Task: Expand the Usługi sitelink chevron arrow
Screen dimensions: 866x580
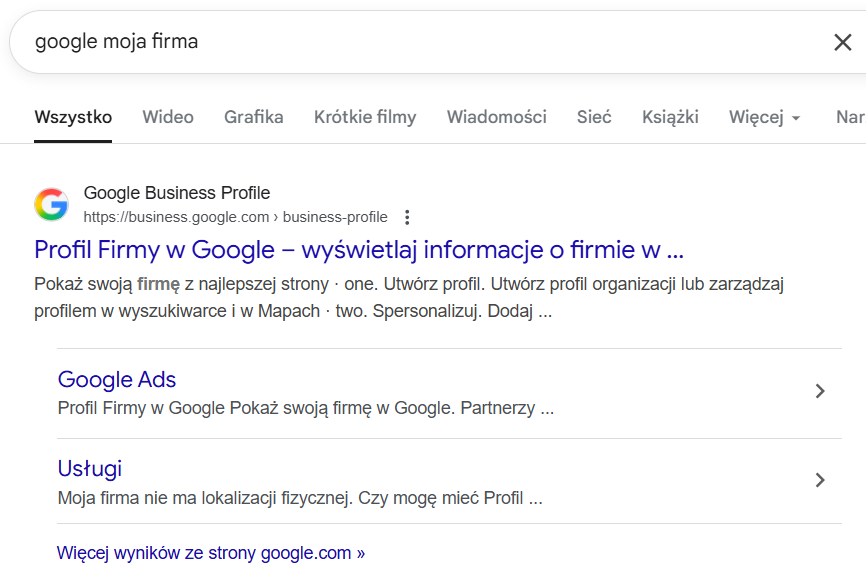Action: point(820,480)
